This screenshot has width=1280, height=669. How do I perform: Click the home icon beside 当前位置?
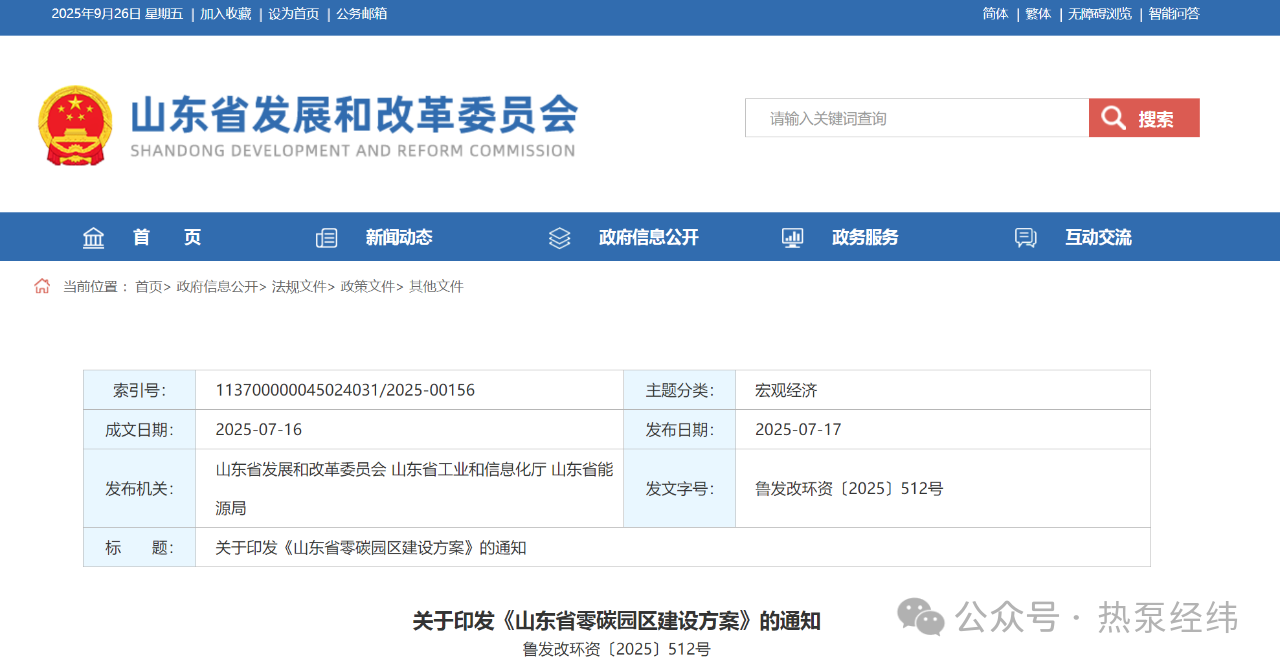(x=42, y=286)
